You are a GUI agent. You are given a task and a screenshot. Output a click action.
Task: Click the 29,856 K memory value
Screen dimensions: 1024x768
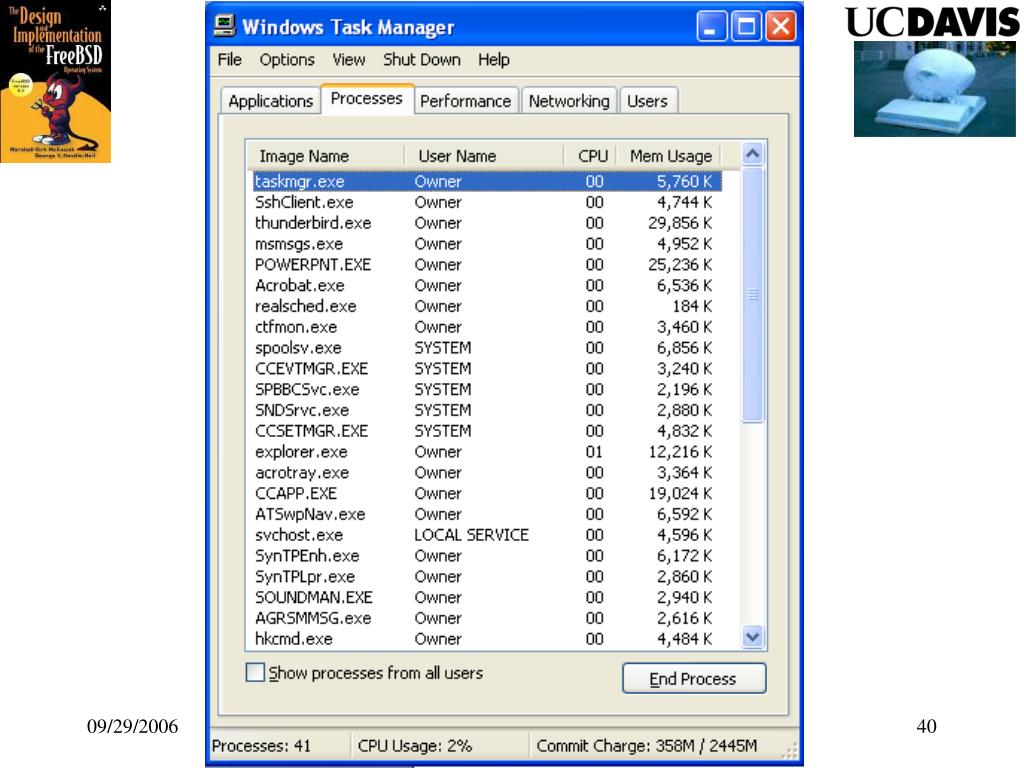coord(680,223)
